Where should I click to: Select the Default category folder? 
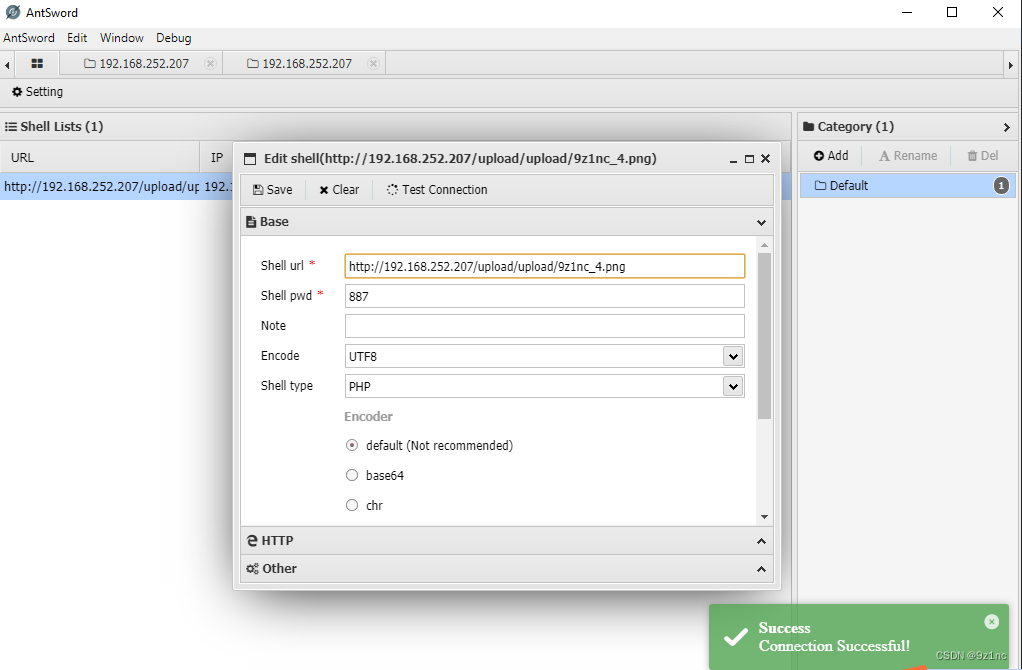908,186
